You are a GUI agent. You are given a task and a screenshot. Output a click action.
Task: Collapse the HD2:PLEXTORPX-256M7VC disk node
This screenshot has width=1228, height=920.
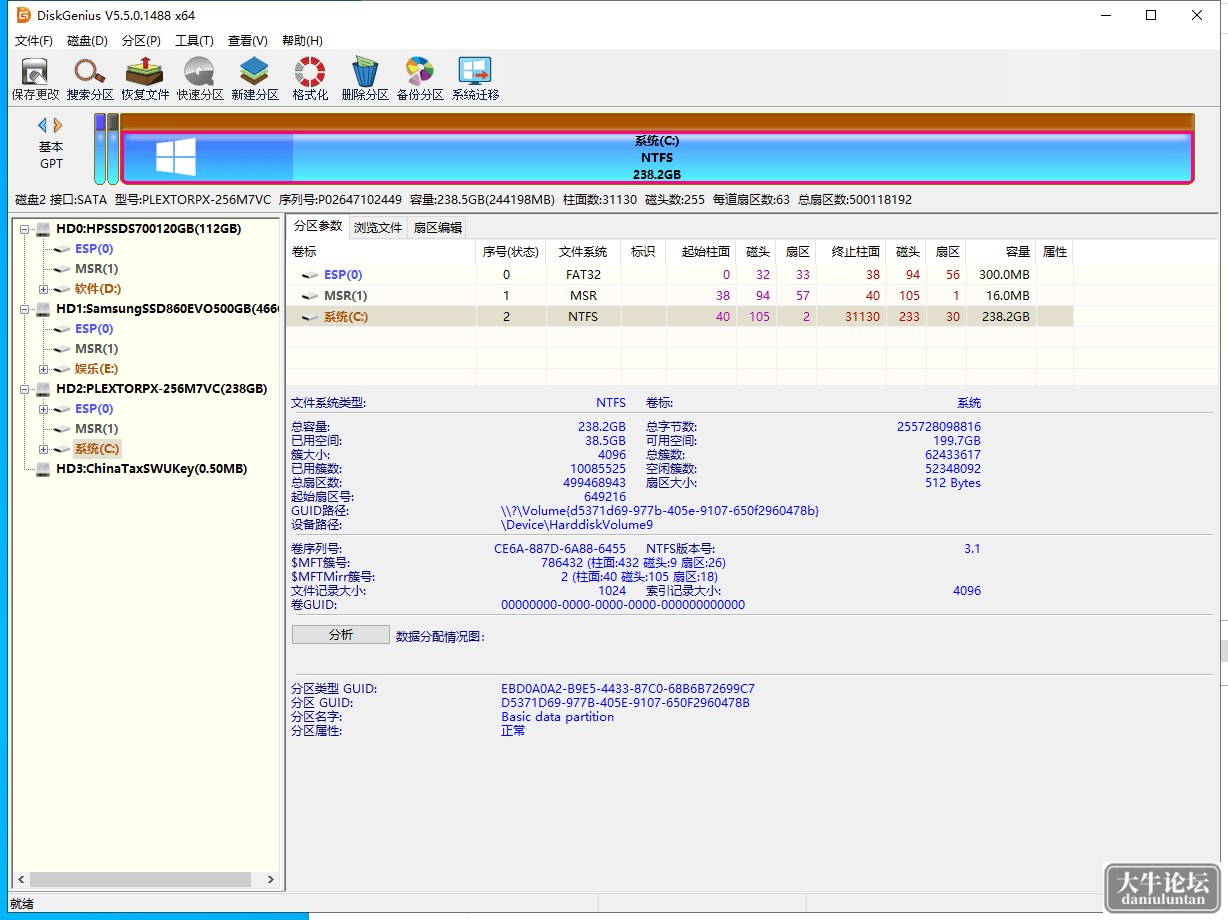pos(24,389)
